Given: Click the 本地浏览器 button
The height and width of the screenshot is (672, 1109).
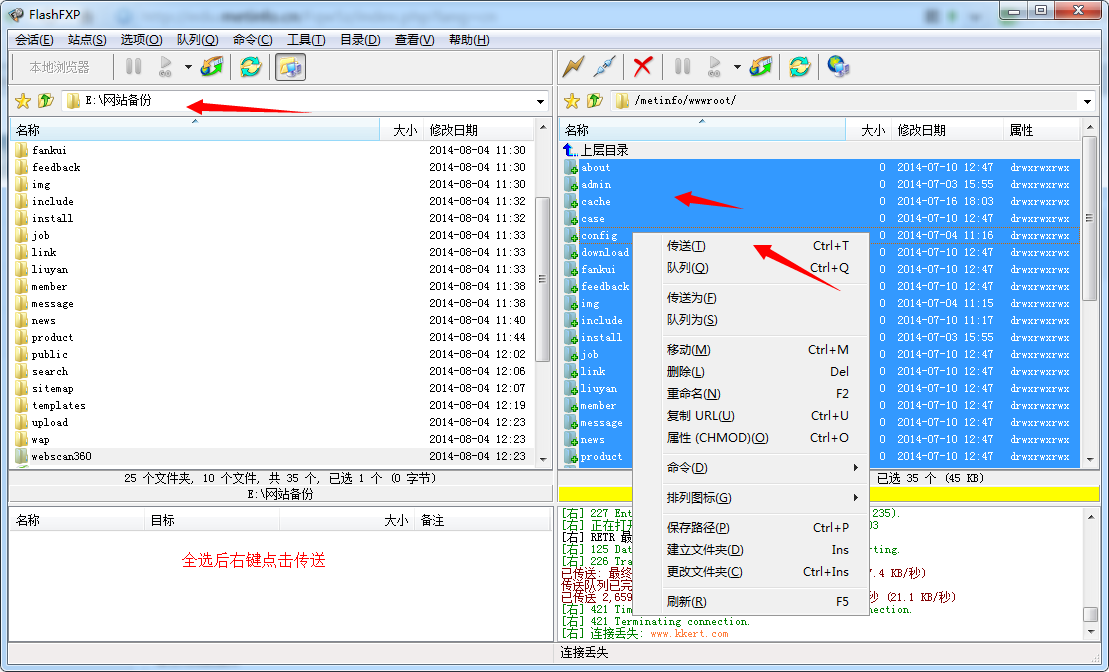Looking at the screenshot, I should [x=60, y=67].
